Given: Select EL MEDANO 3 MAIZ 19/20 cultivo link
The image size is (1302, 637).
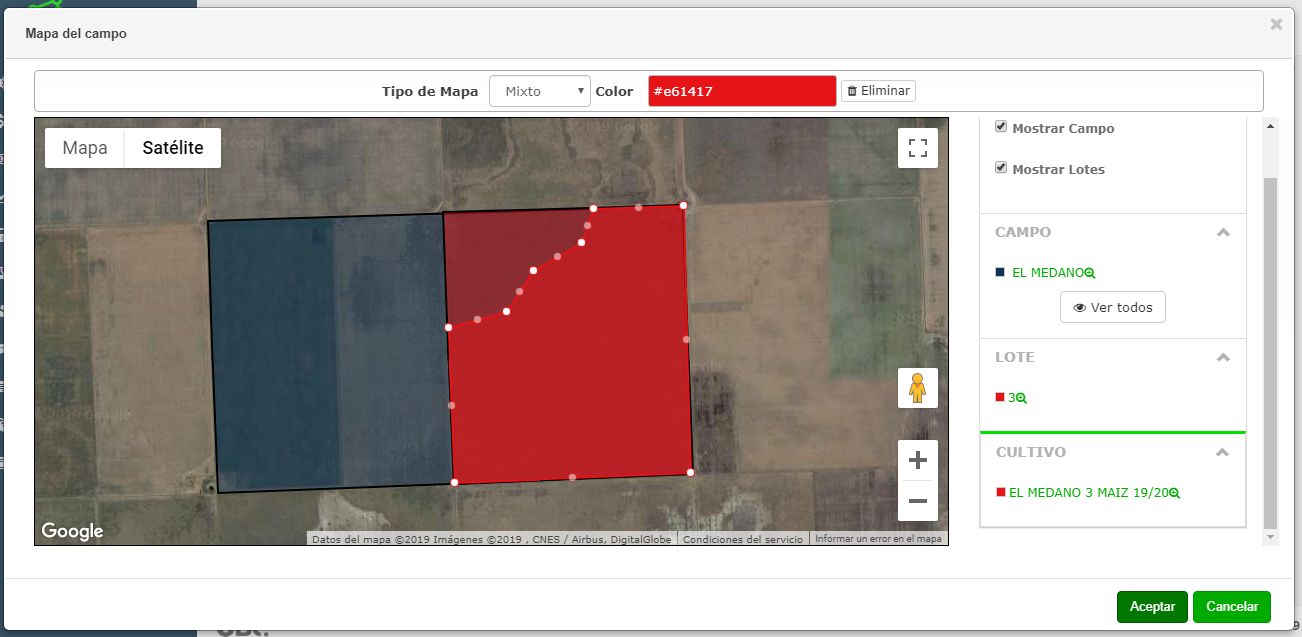Looking at the screenshot, I should (1089, 493).
